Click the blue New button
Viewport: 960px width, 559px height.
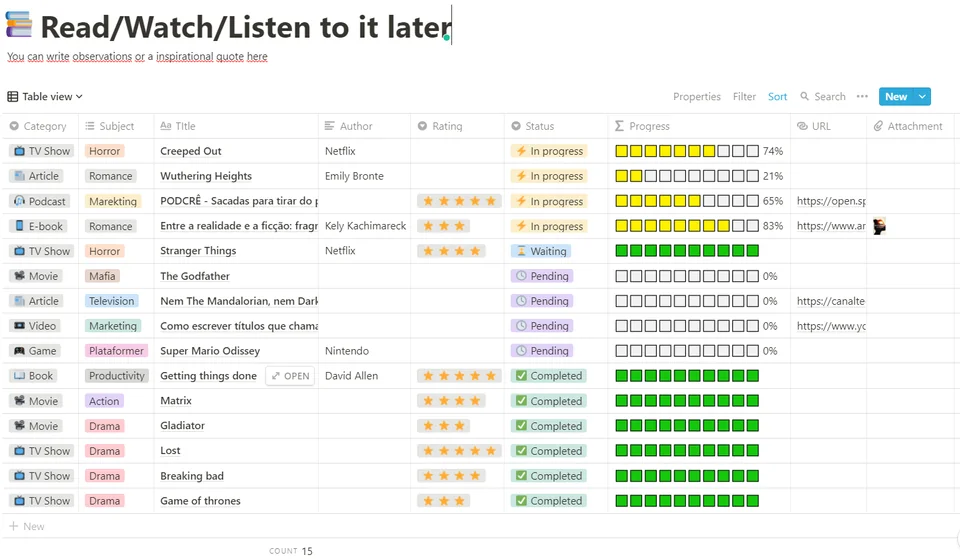coord(896,97)
